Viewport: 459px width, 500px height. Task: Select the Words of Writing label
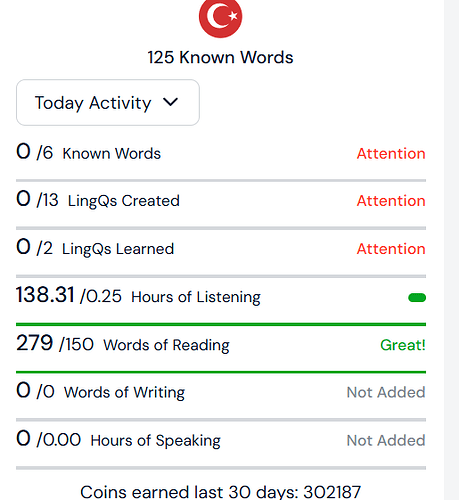(124, 392)
